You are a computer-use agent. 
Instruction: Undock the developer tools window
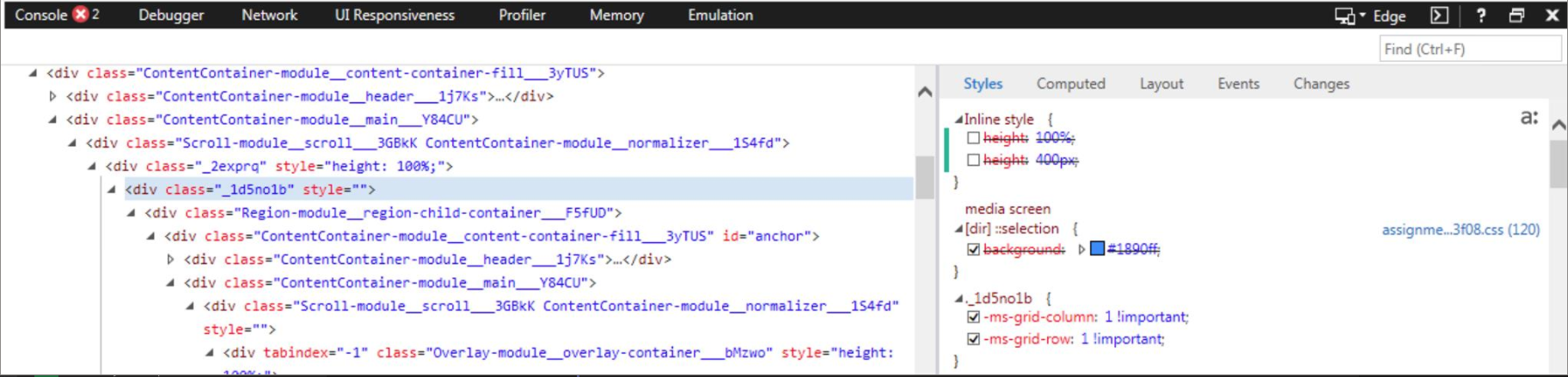(x=1516, y=15)
